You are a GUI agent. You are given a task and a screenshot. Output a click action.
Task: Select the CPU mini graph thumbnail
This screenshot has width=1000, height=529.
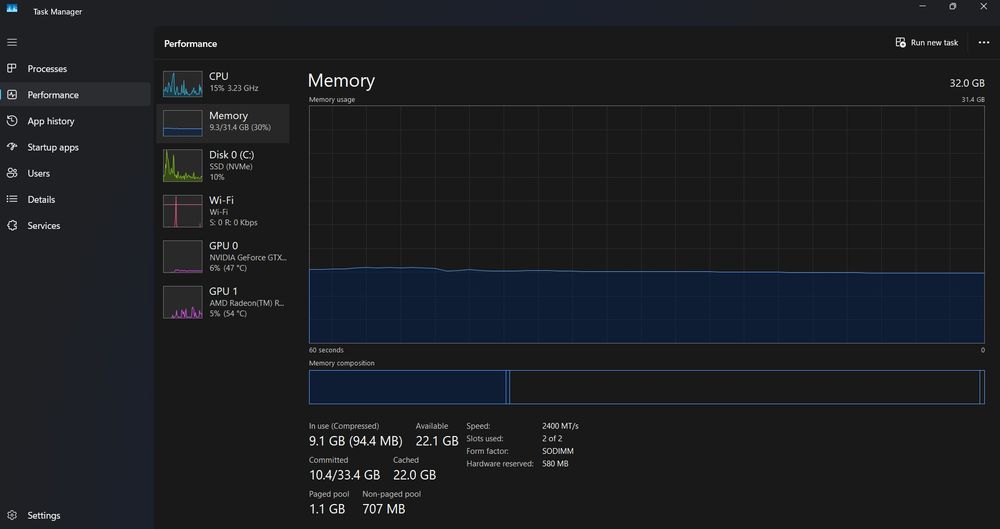[182, 84]
